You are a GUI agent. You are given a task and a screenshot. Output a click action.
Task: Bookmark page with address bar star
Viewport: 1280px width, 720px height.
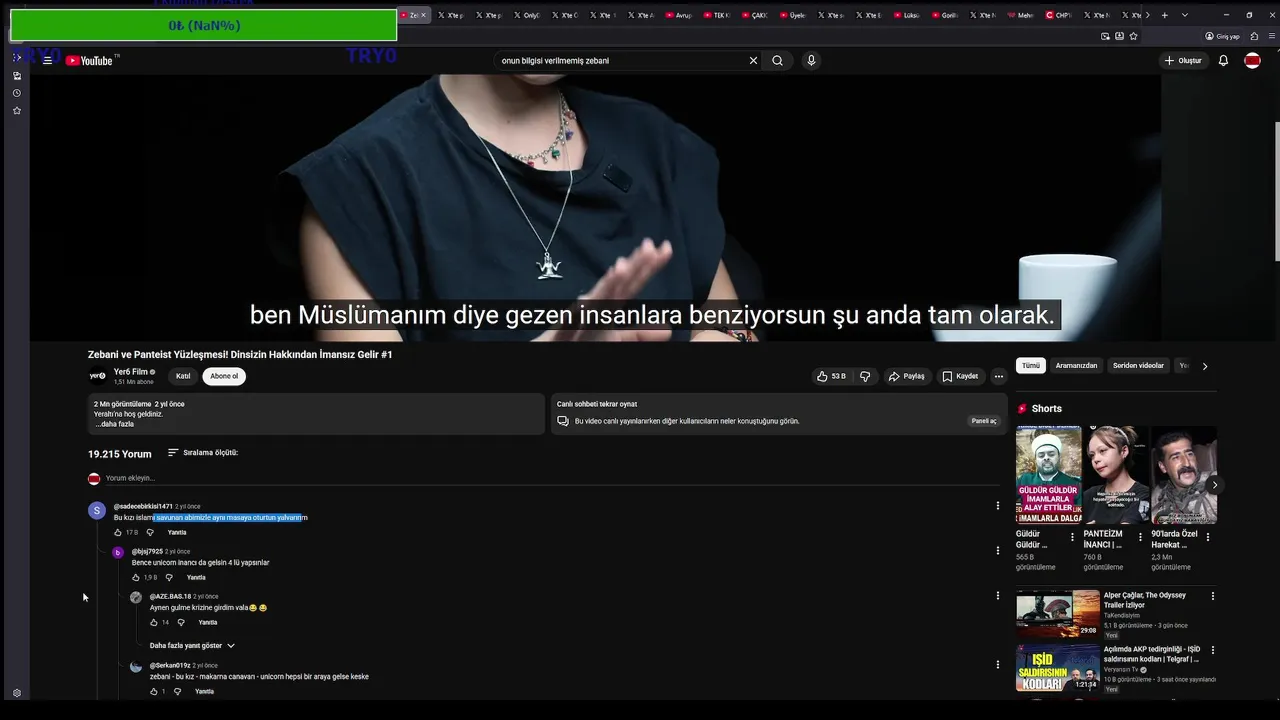point(1133,36)
